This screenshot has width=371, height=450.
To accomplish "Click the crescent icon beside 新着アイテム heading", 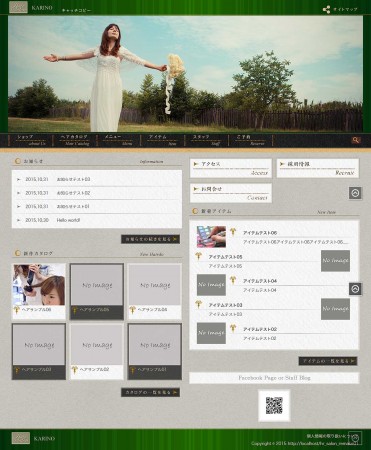I will click(x=195, y=211).
